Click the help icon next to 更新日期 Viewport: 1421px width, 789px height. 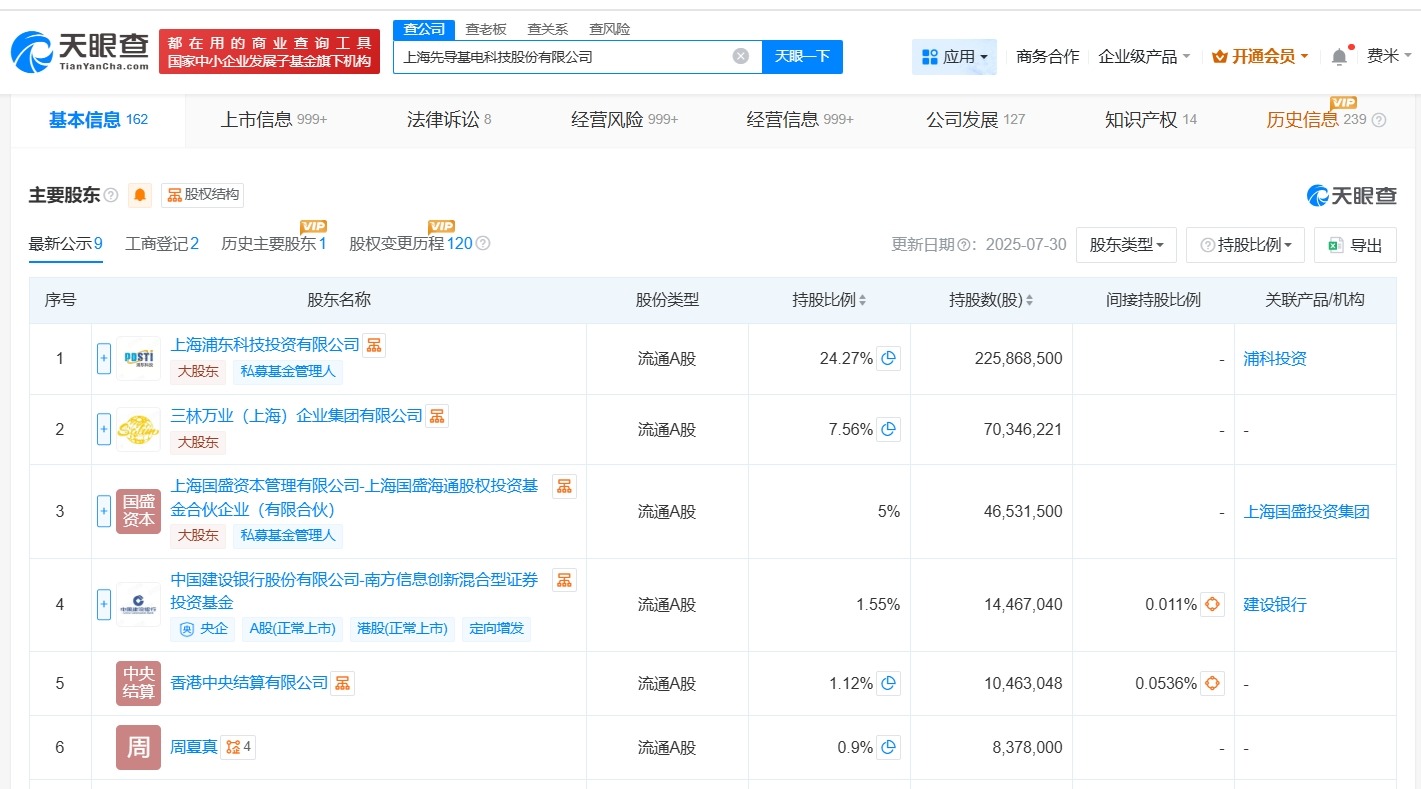(965, 244)
